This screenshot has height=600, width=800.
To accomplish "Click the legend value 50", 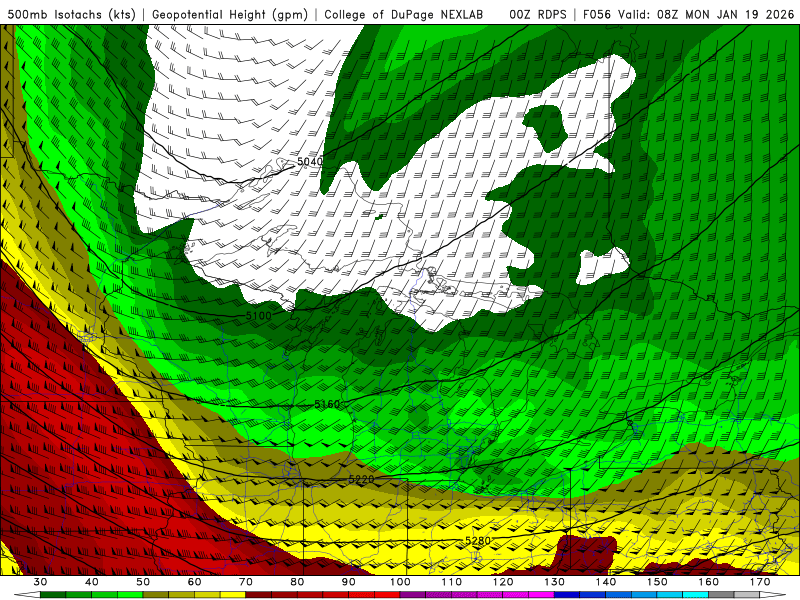I will point(143,582).
